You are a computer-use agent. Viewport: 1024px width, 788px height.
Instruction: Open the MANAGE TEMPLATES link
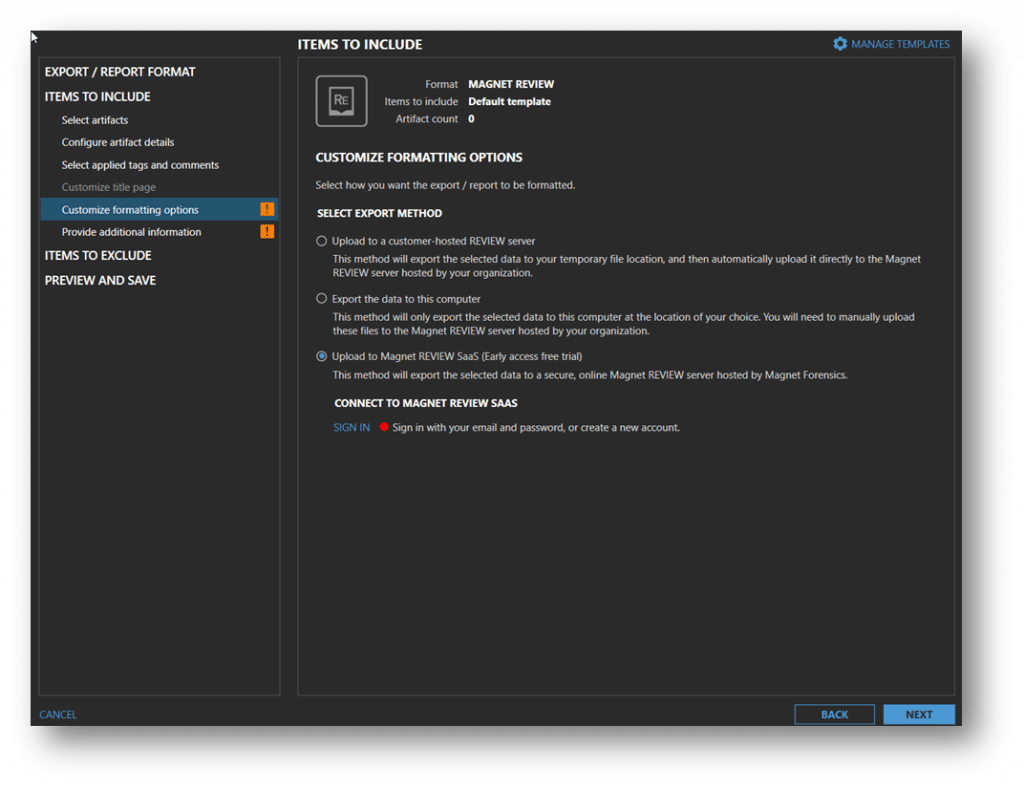point(900,44)
